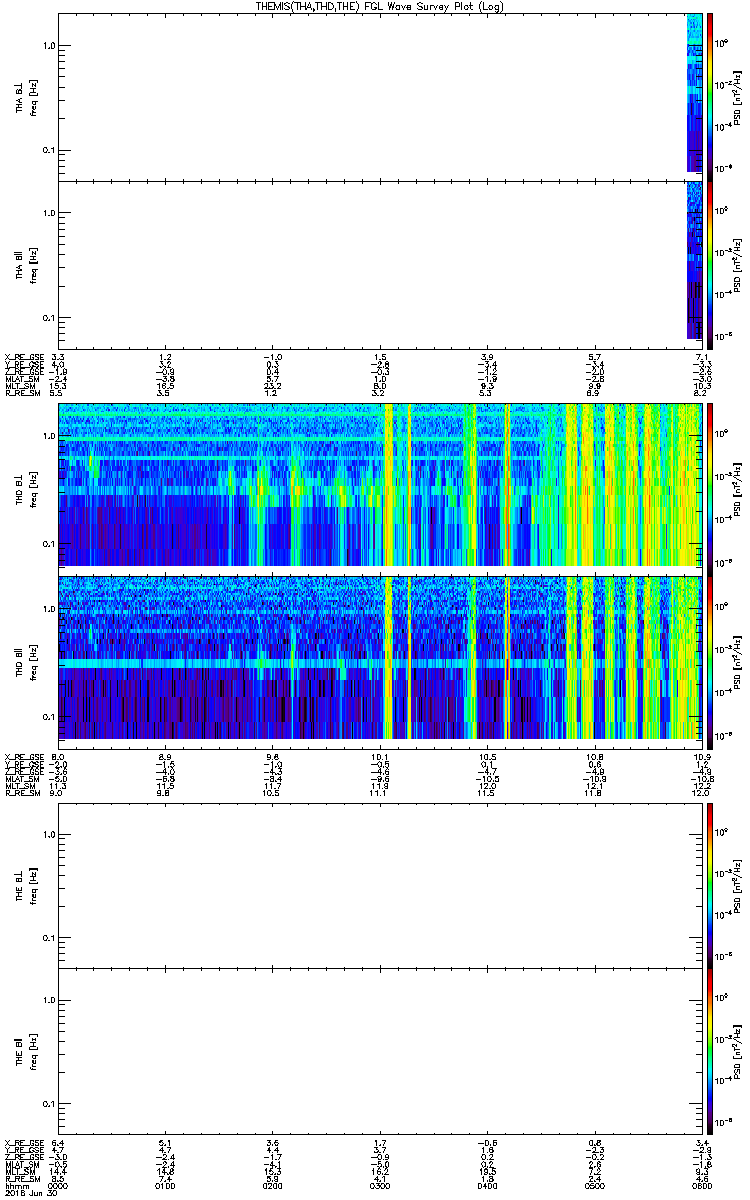The height and width of the screenshot is (1200, 750).
Task: Click the 0600 time label
Action: pos(703,1185)
